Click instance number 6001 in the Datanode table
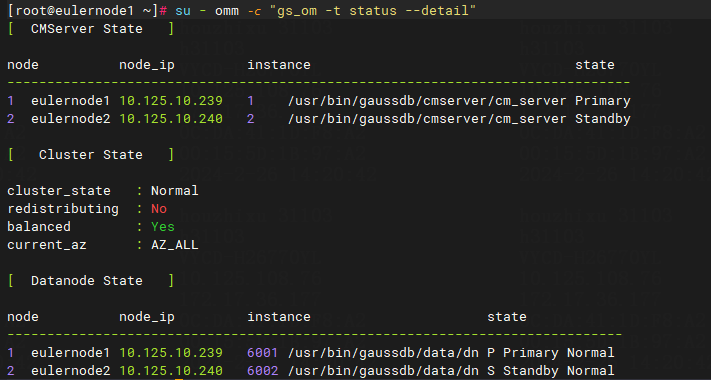The width and height of the screenshot is (711, 380). coord(263,353)
